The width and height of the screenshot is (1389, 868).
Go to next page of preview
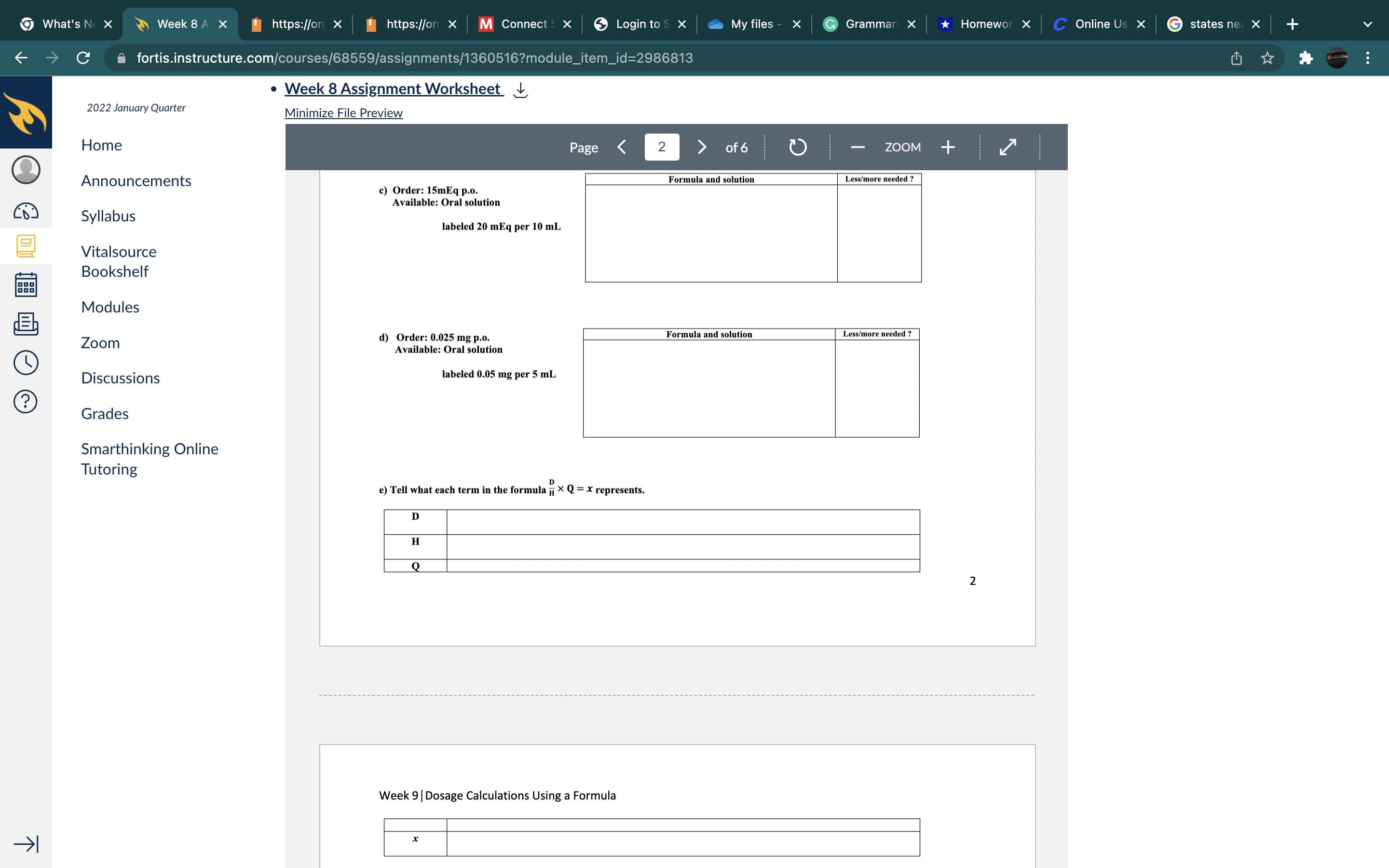(701, 148)
